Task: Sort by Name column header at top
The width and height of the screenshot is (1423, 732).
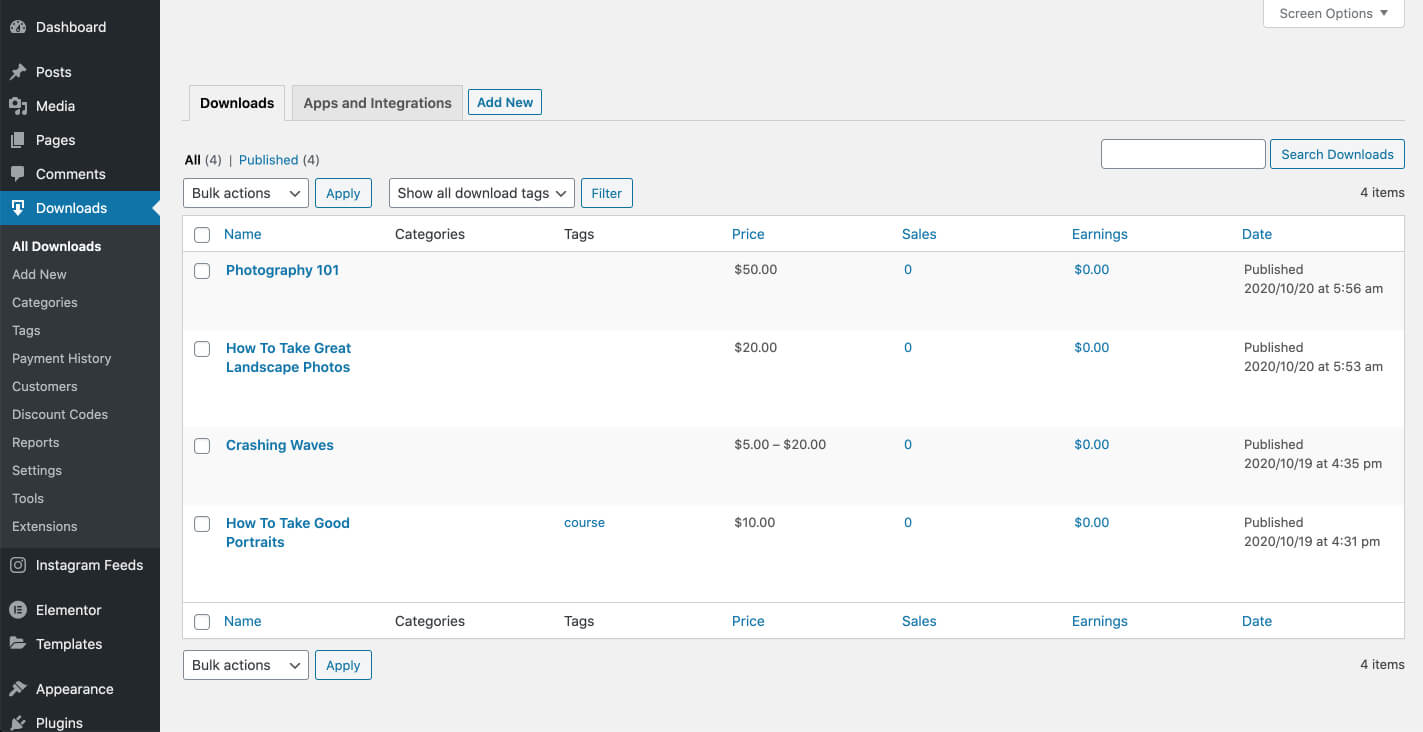Action: 243,234
